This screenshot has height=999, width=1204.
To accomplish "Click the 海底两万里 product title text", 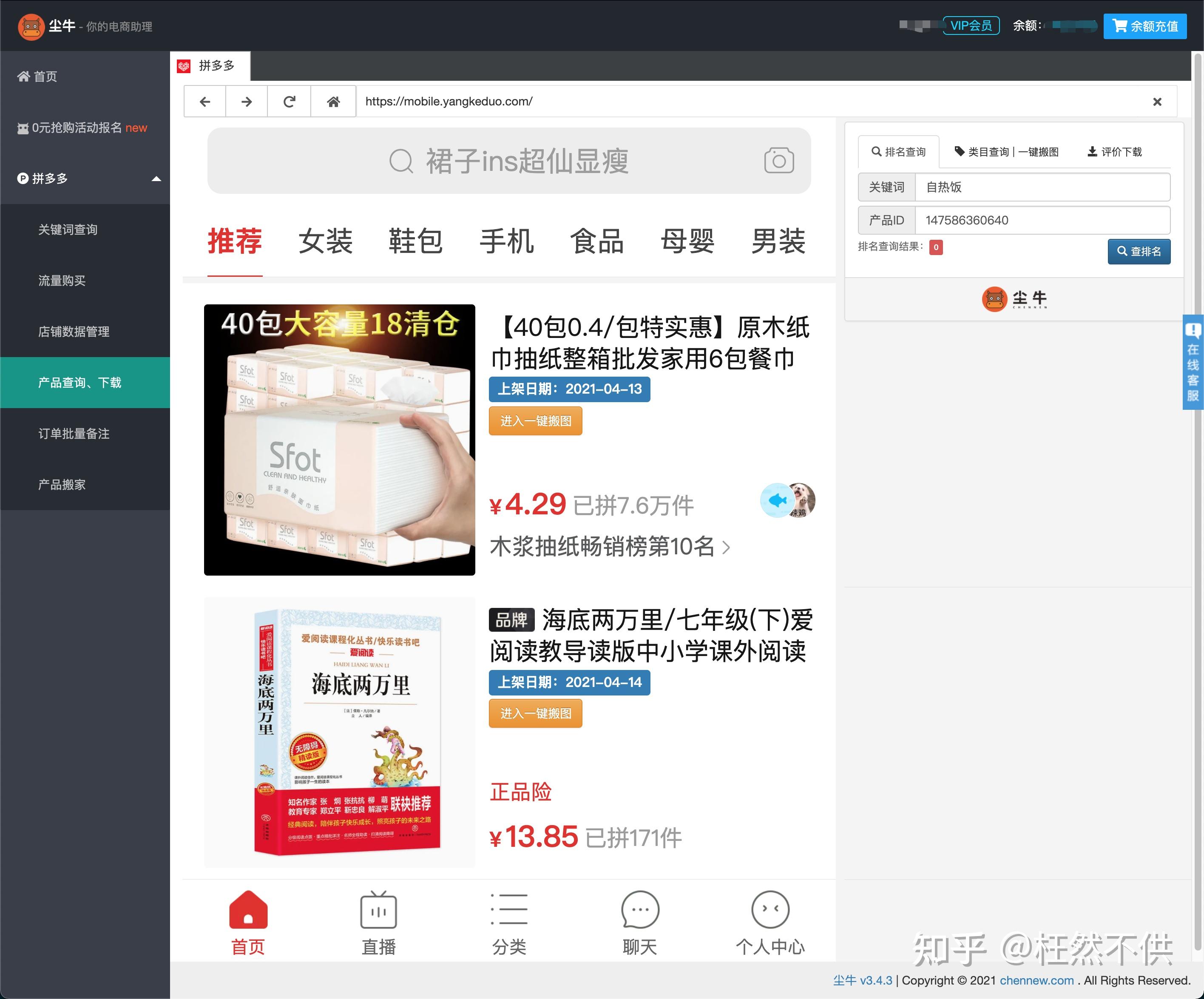I will pyautogui.click(x=651, y=636).
